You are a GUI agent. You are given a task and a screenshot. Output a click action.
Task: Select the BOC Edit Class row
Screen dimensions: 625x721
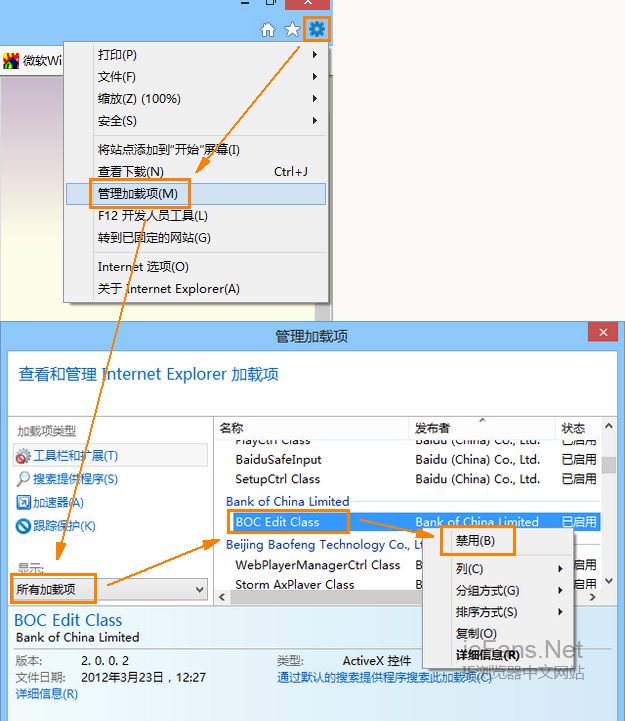[408, 522]
